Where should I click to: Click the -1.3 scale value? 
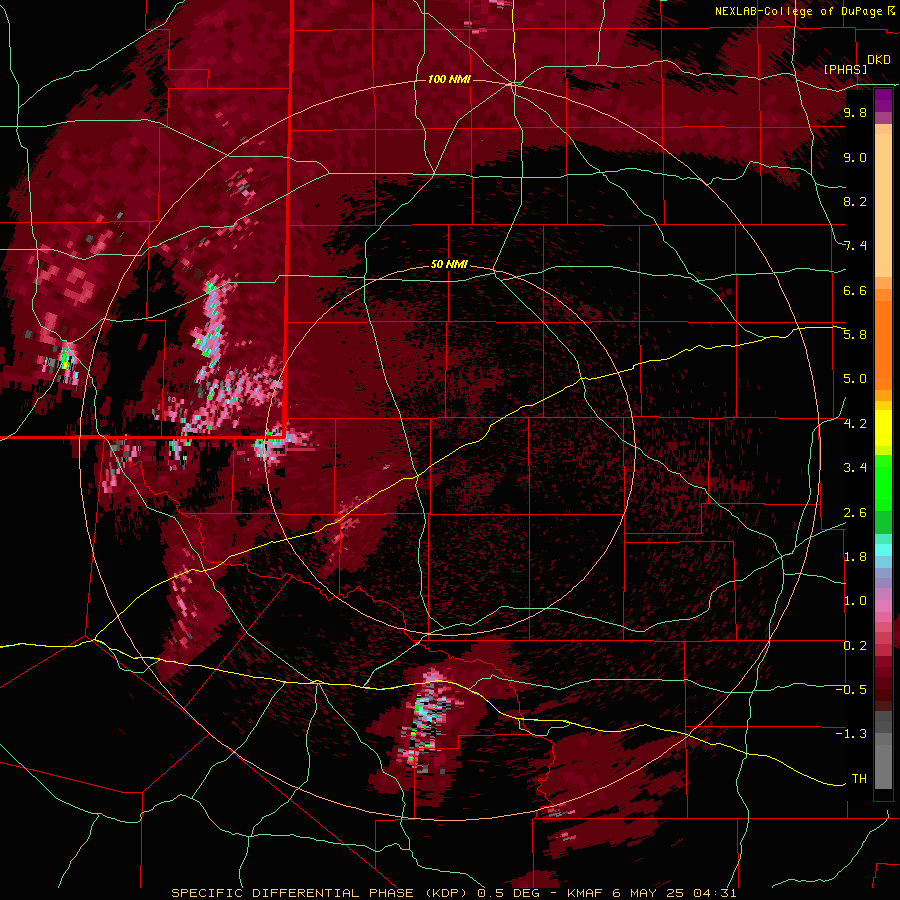(851, 734)
